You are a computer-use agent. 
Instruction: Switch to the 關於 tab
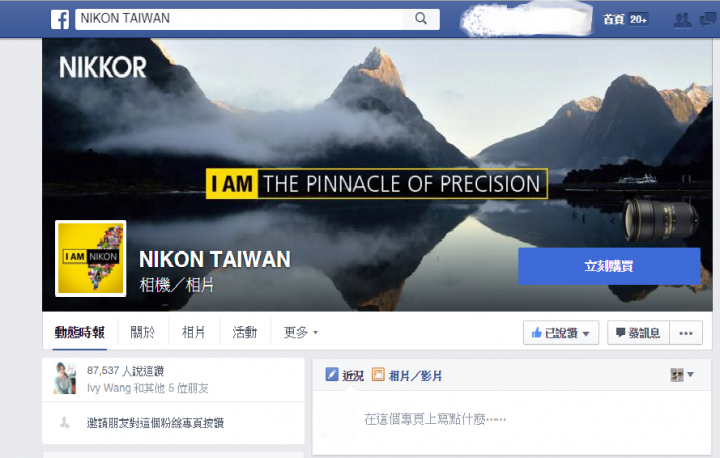pos(143,332)
